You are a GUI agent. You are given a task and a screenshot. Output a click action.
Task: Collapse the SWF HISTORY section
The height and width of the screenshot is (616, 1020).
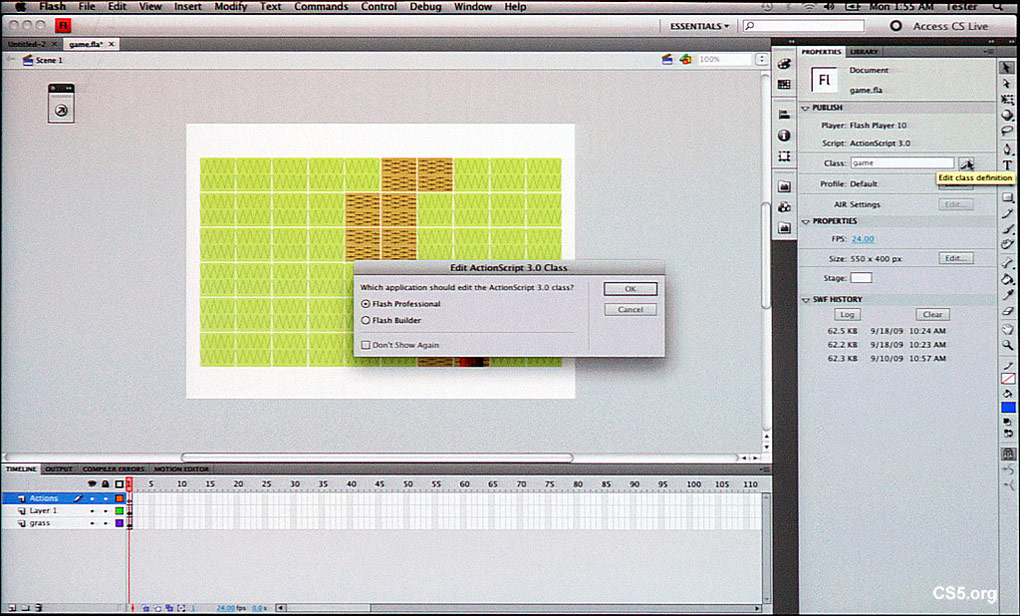pos(805,300)
